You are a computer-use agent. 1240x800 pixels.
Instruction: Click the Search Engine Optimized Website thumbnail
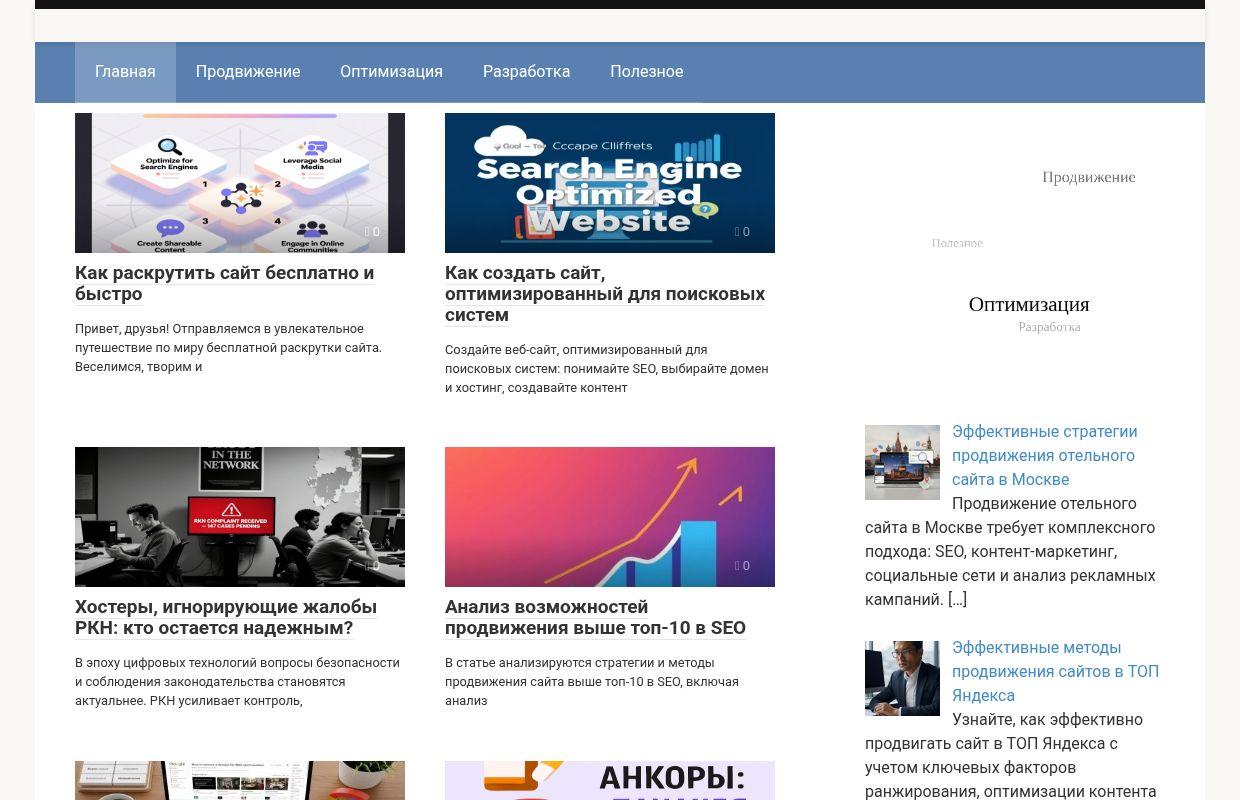point(609,182)
